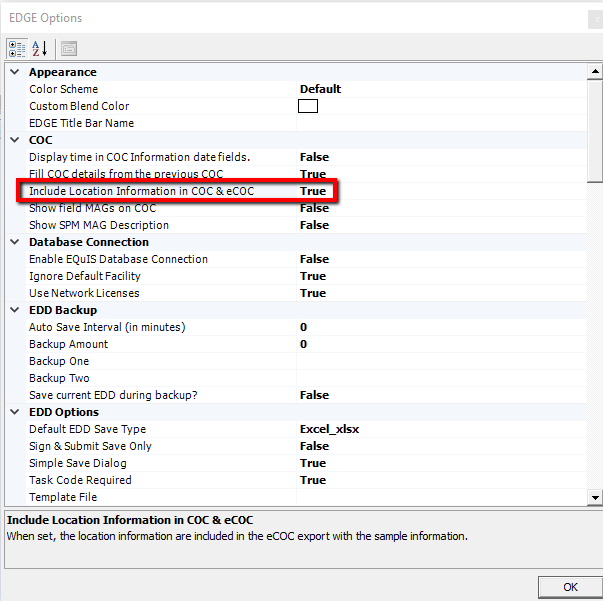Collapse the COC category
The height and width of the screenshot is (601, 603).
tap(14, 140)
